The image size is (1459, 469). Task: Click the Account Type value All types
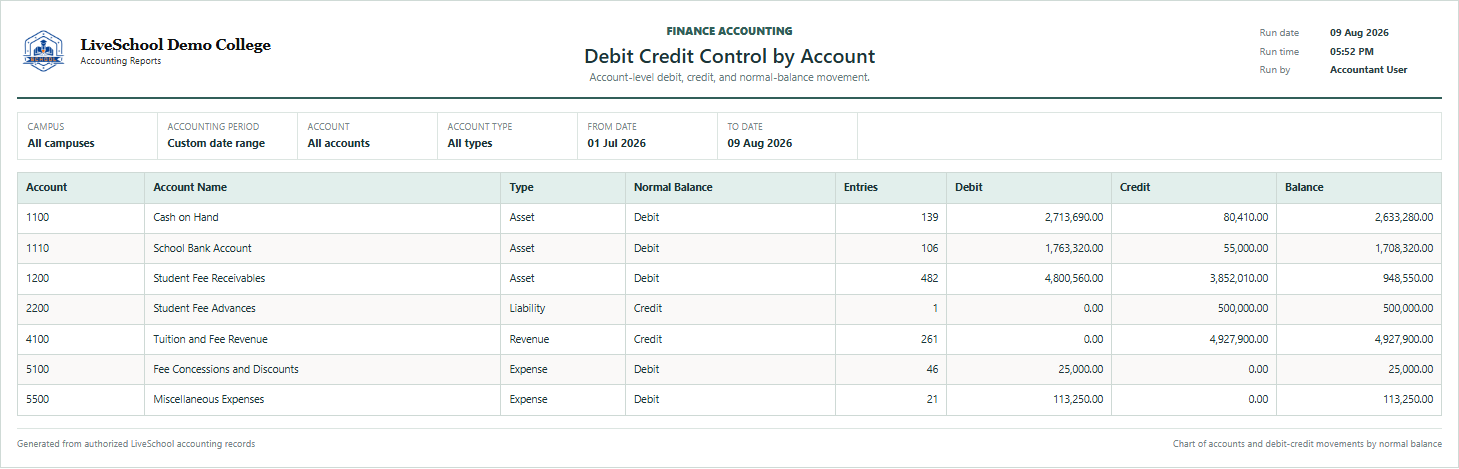coord(470,144)
